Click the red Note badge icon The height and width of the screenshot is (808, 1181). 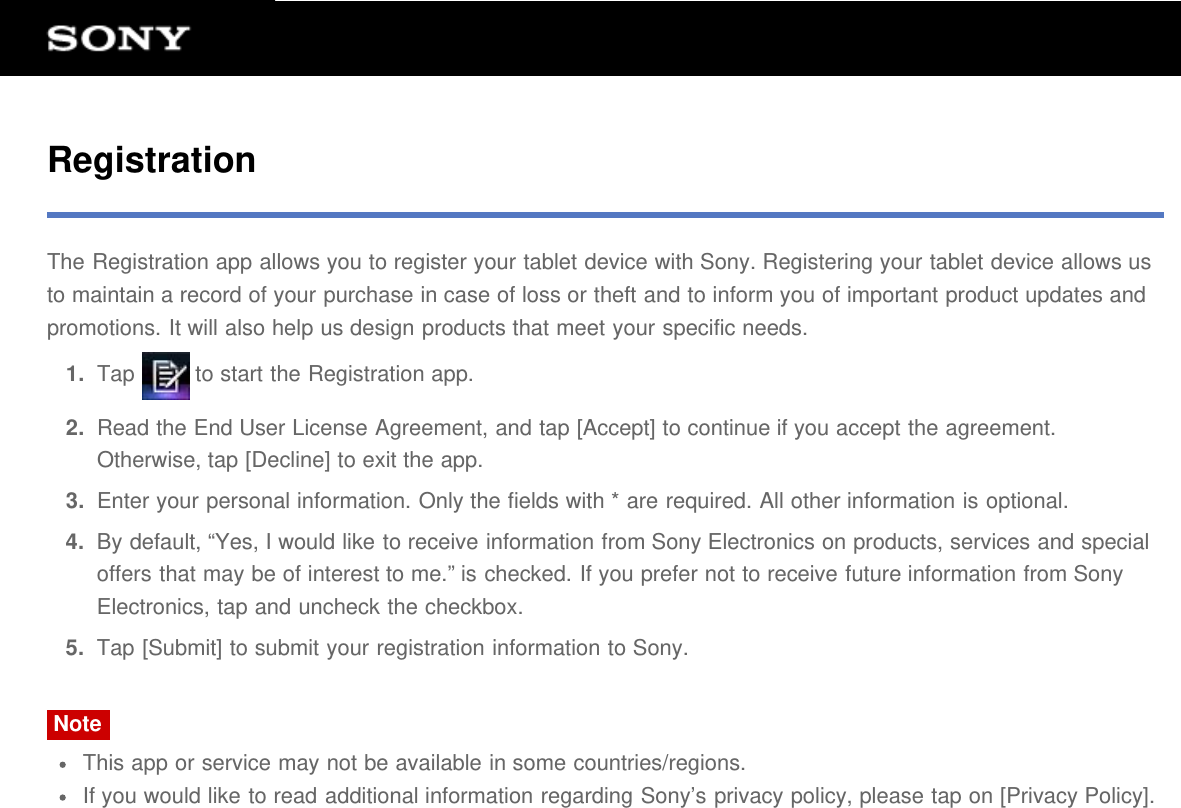(x=77, y=724)
